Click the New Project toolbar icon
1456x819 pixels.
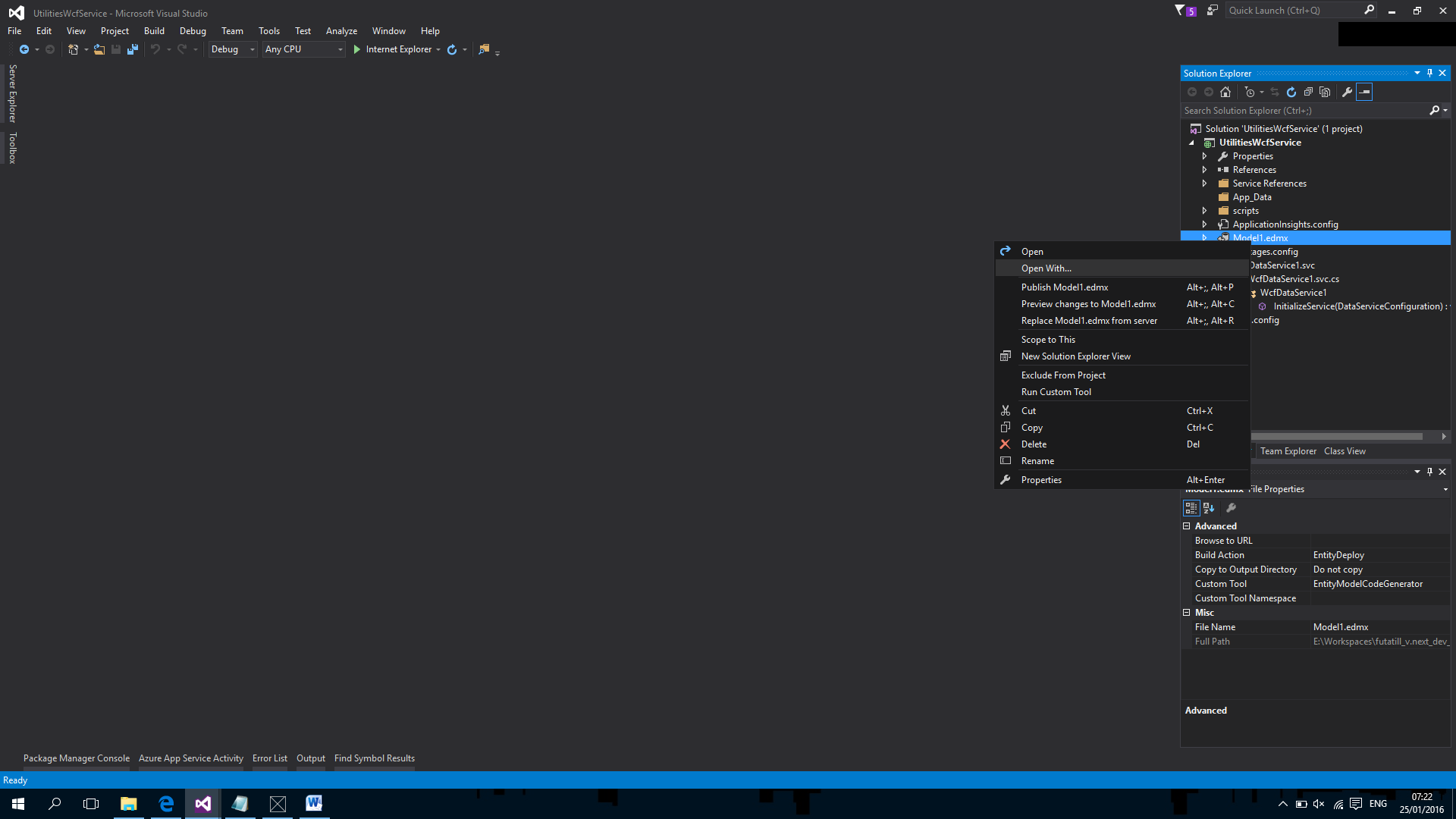[73, 49]
